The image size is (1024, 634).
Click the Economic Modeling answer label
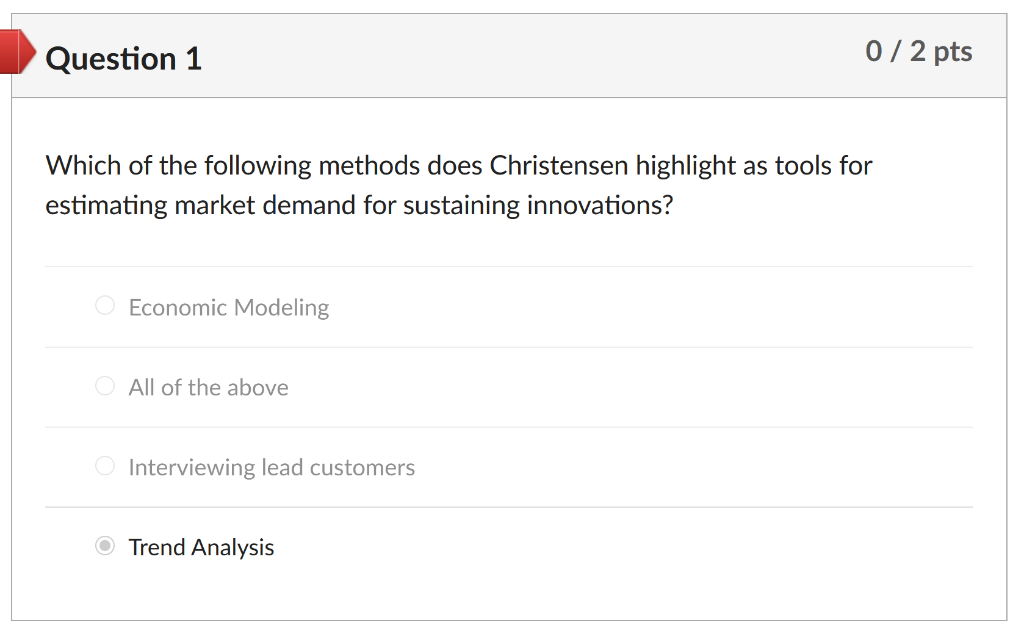[228, 307]
